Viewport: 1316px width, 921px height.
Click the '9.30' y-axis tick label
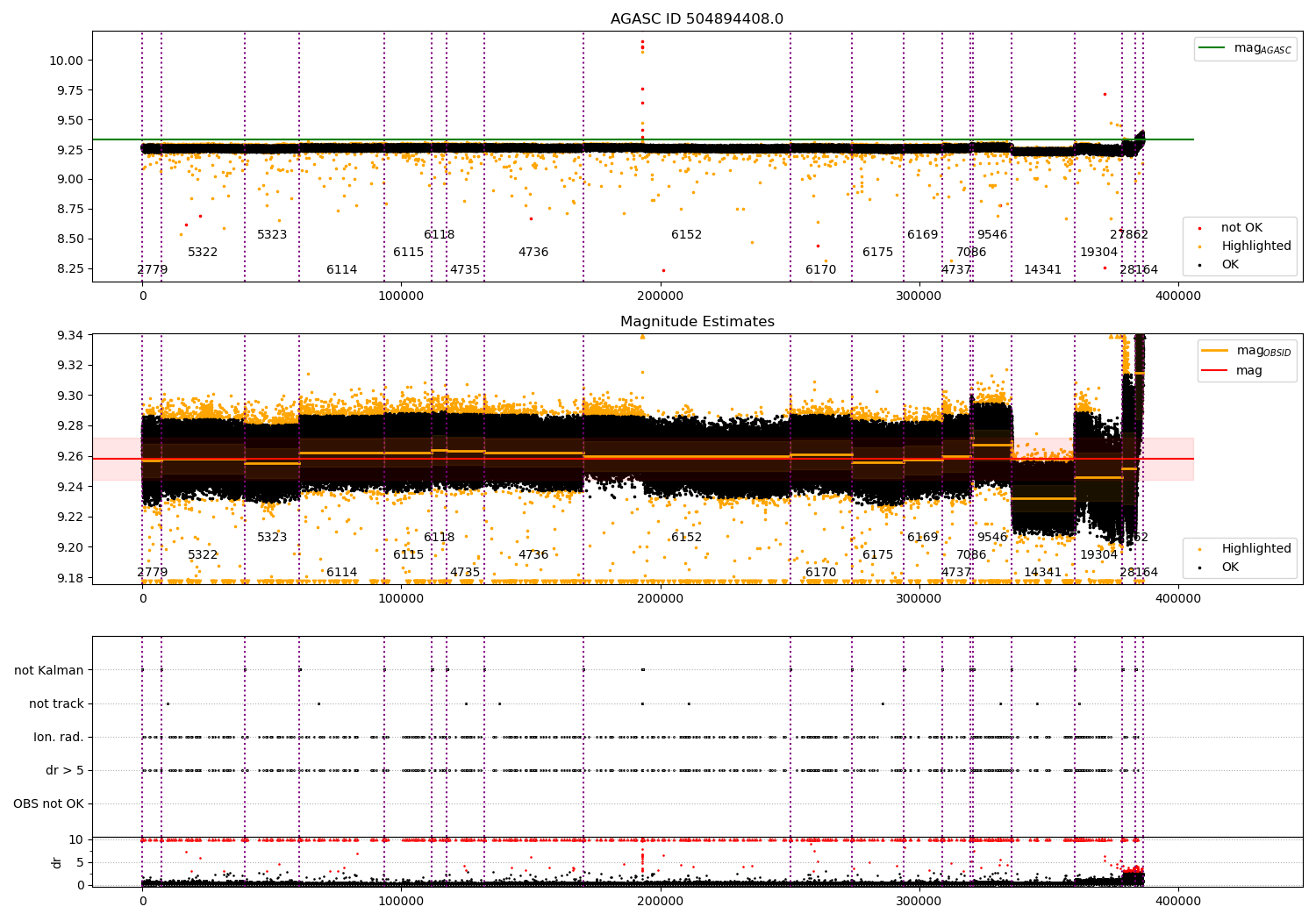(x=71, y=396)
